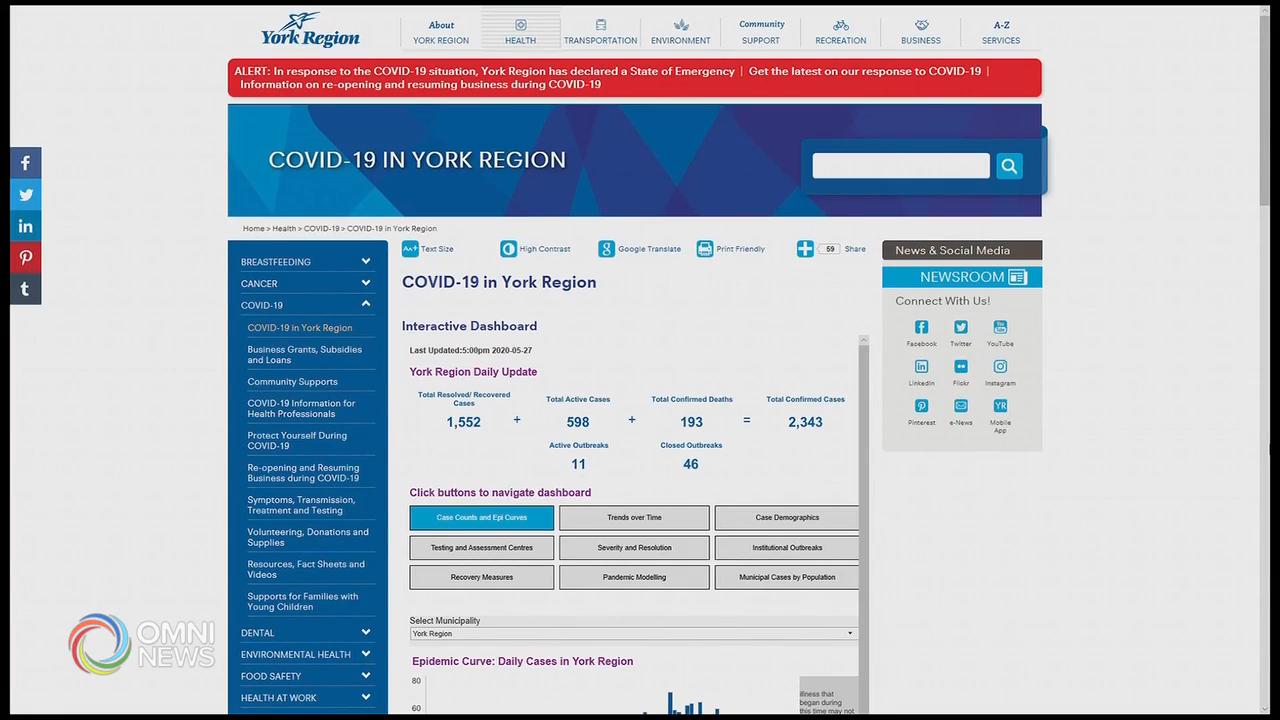This screenshot has width=1280, height=720.
Task: Click the Facebook share icon on left sidebar
Action: tap(25, 163)
